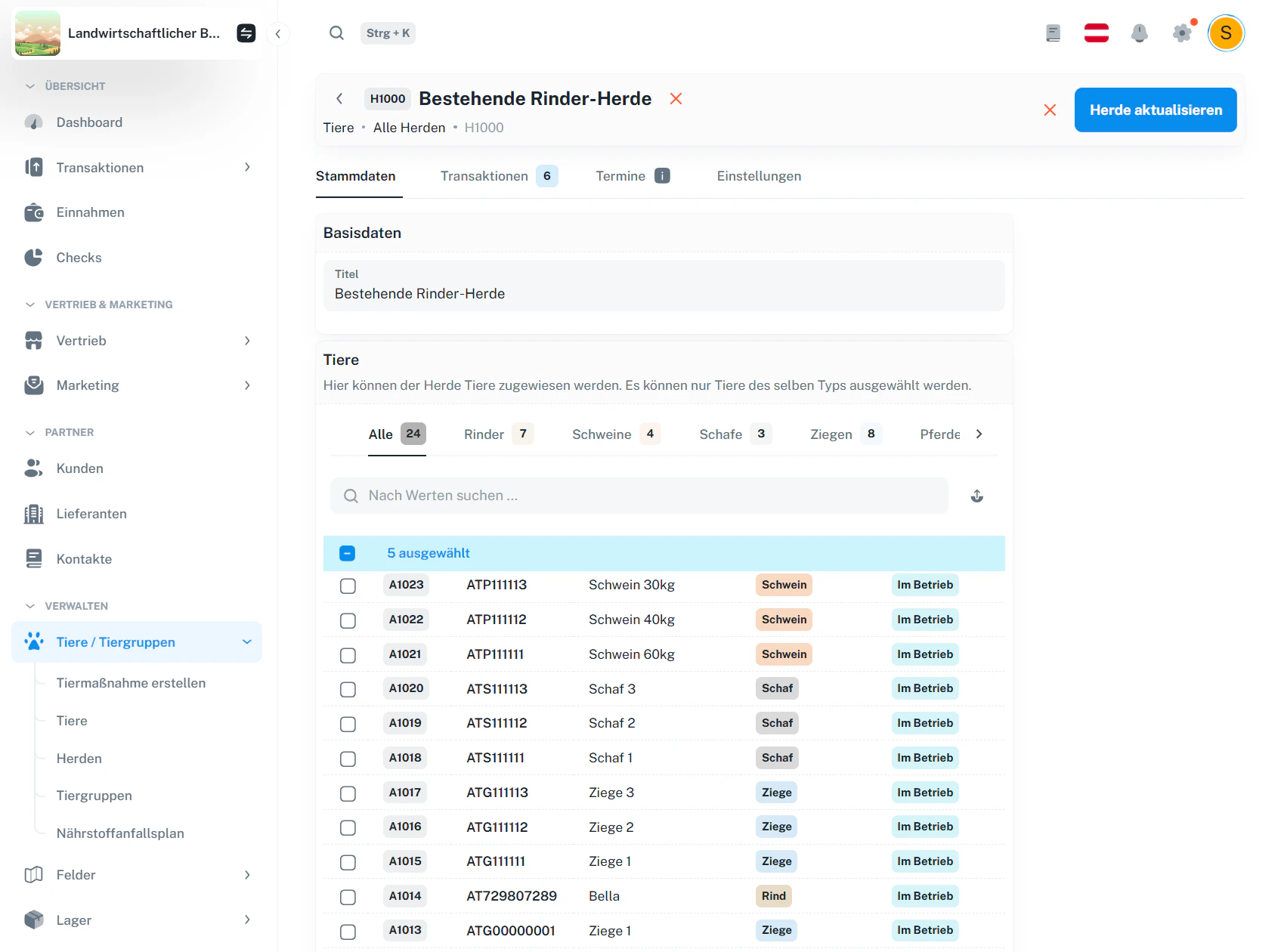Filter animals by Ziegen tab

tap(846, 434)
